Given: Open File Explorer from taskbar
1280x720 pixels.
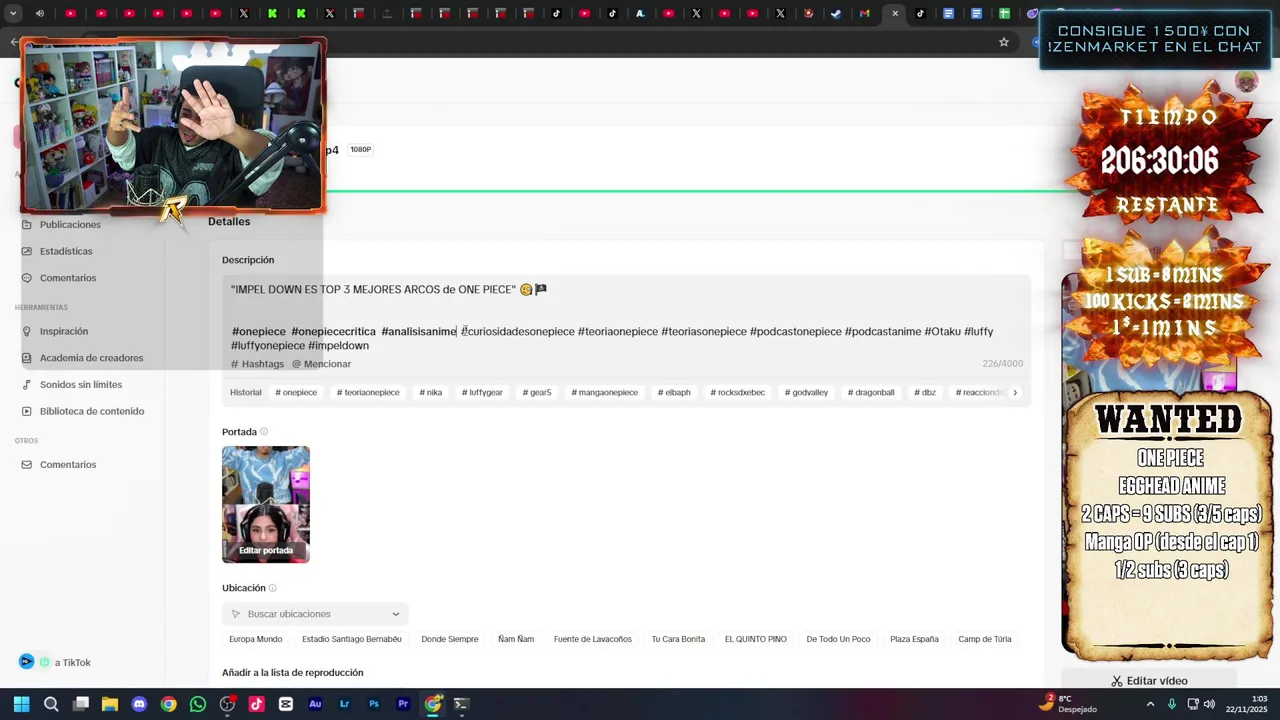Looking at the screenshot, I should tap(110, 704).
